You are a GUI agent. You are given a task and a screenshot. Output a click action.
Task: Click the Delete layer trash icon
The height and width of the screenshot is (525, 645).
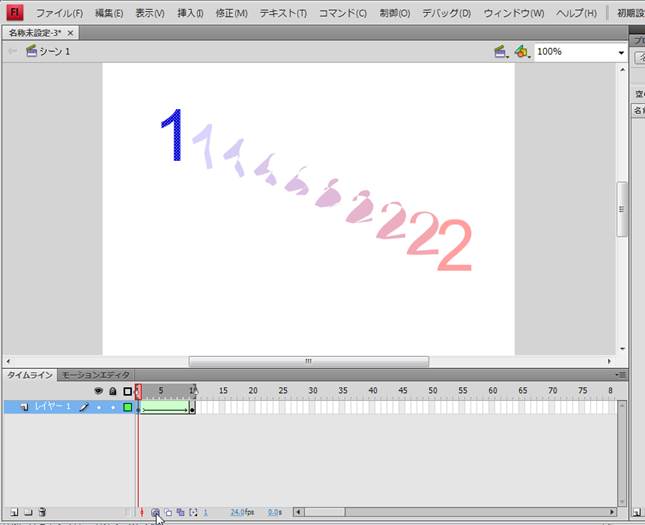tap(42, 512)
